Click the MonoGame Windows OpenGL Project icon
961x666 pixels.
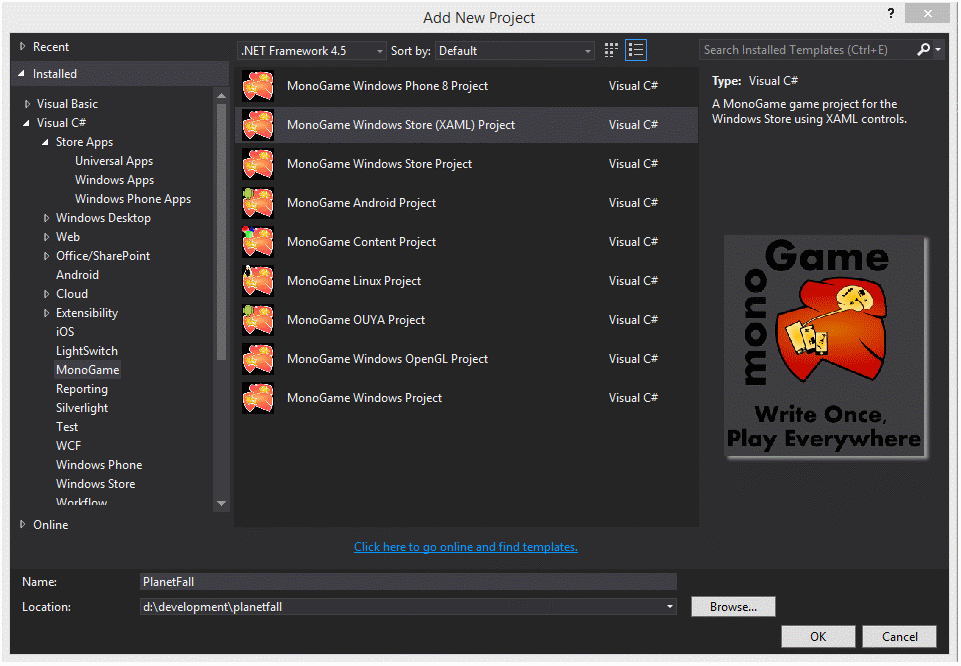tap(258, 359)
